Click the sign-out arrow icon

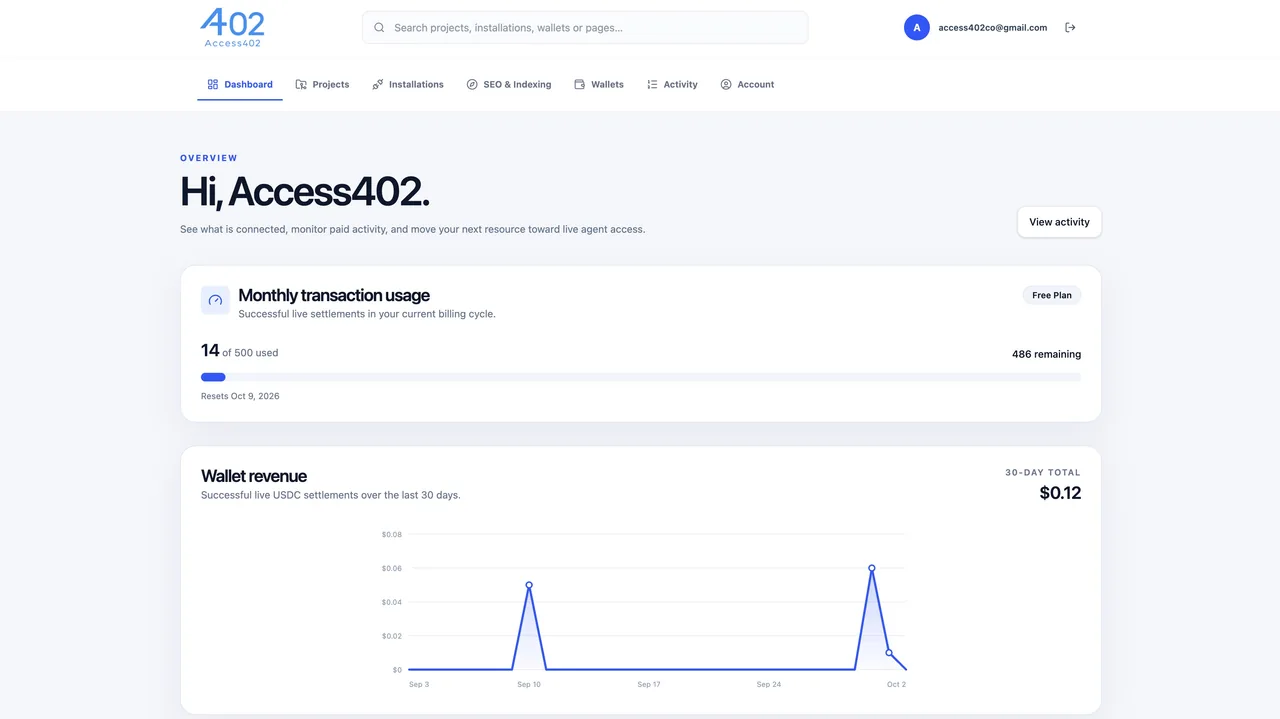point(1070,28)
